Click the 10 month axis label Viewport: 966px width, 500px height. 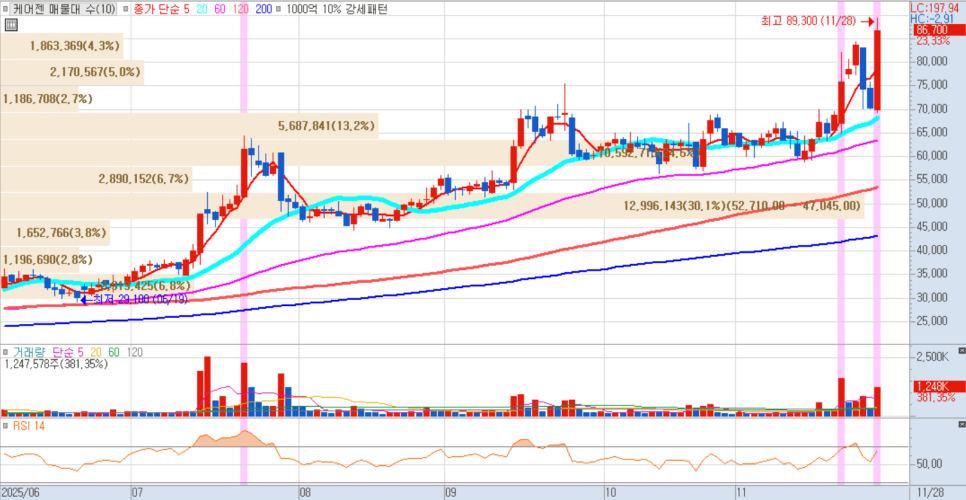click(x=611, y=493)
